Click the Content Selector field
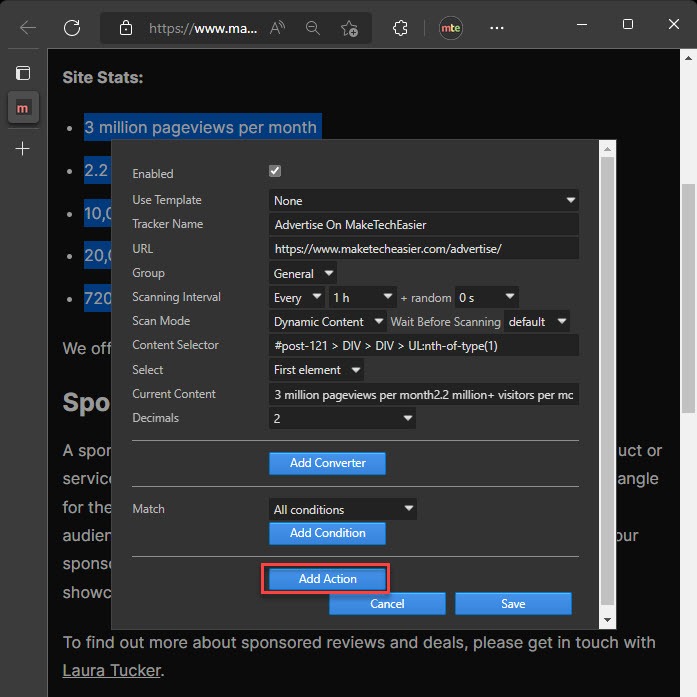Screen dimensions: 697x697 pos(424,345)
